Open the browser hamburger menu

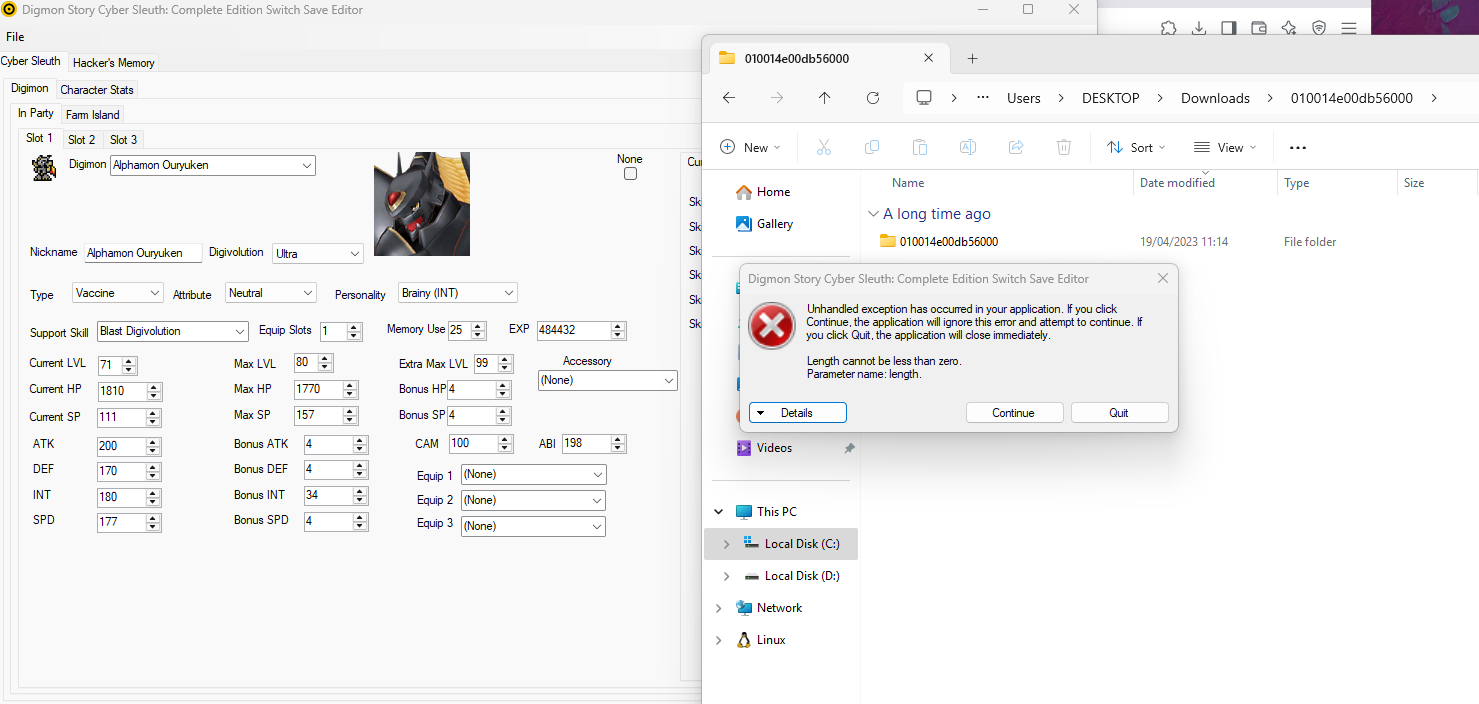pyautogui.click(x=1349, y=28)
